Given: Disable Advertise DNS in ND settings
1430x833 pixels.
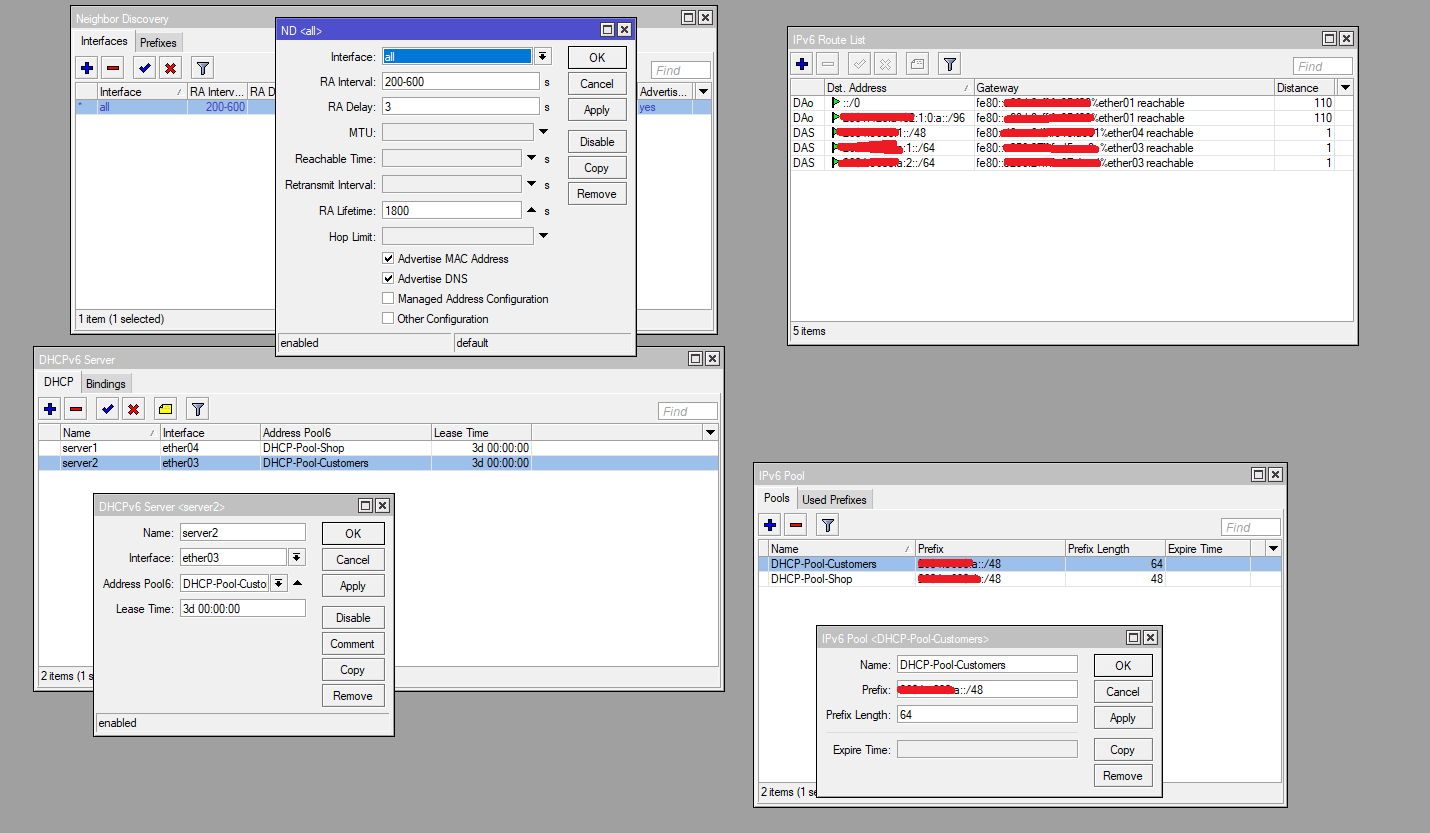Looking at the screenshot, I should (388, 278).
